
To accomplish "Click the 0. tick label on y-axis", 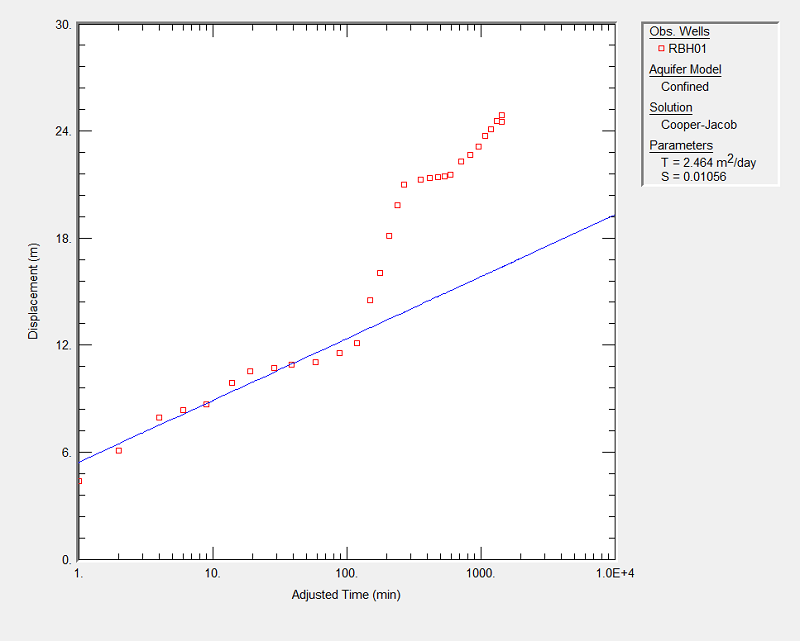I will click(66, 560).
